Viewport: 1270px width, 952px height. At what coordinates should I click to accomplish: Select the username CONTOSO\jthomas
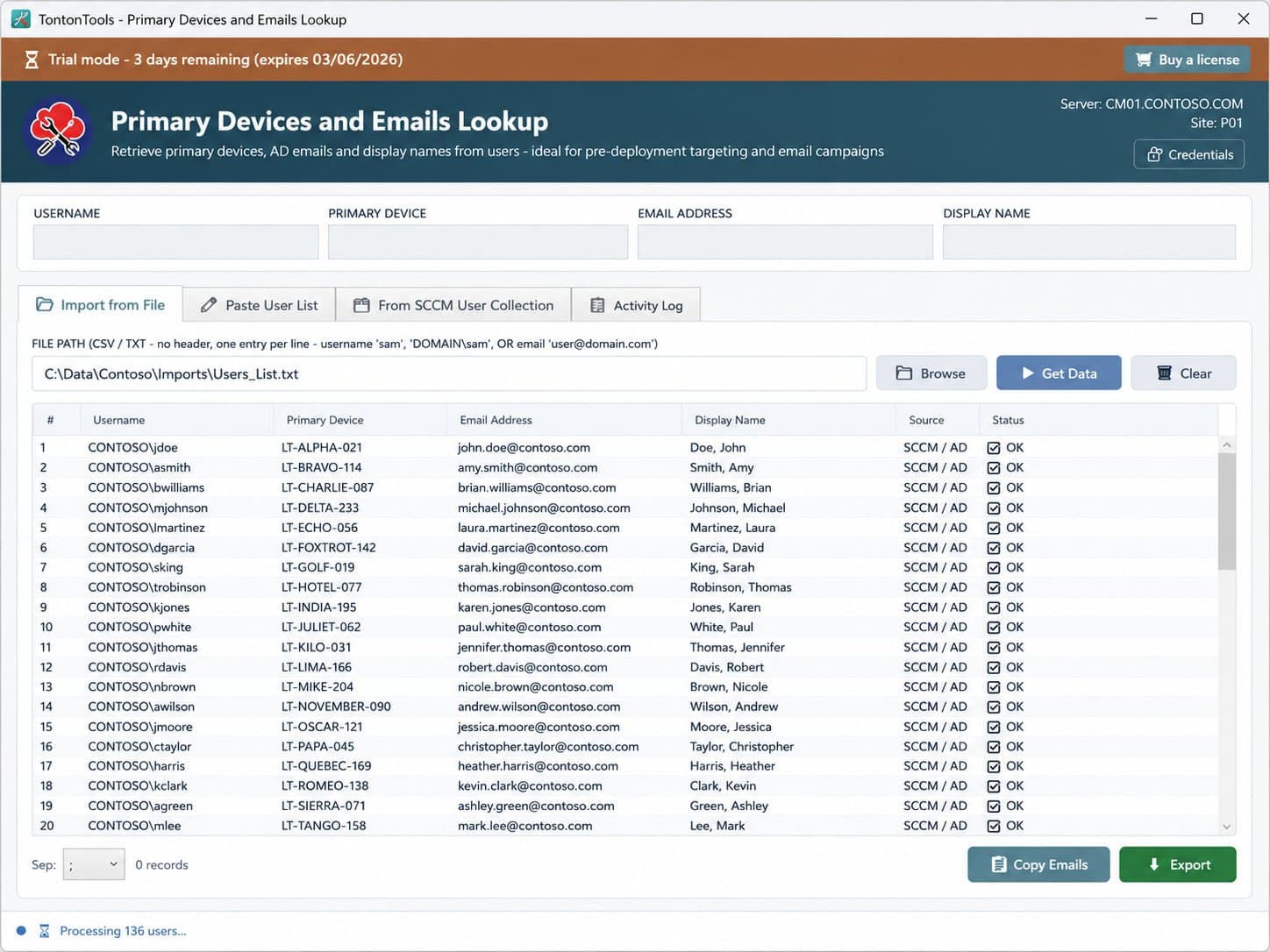pos(143,648)
